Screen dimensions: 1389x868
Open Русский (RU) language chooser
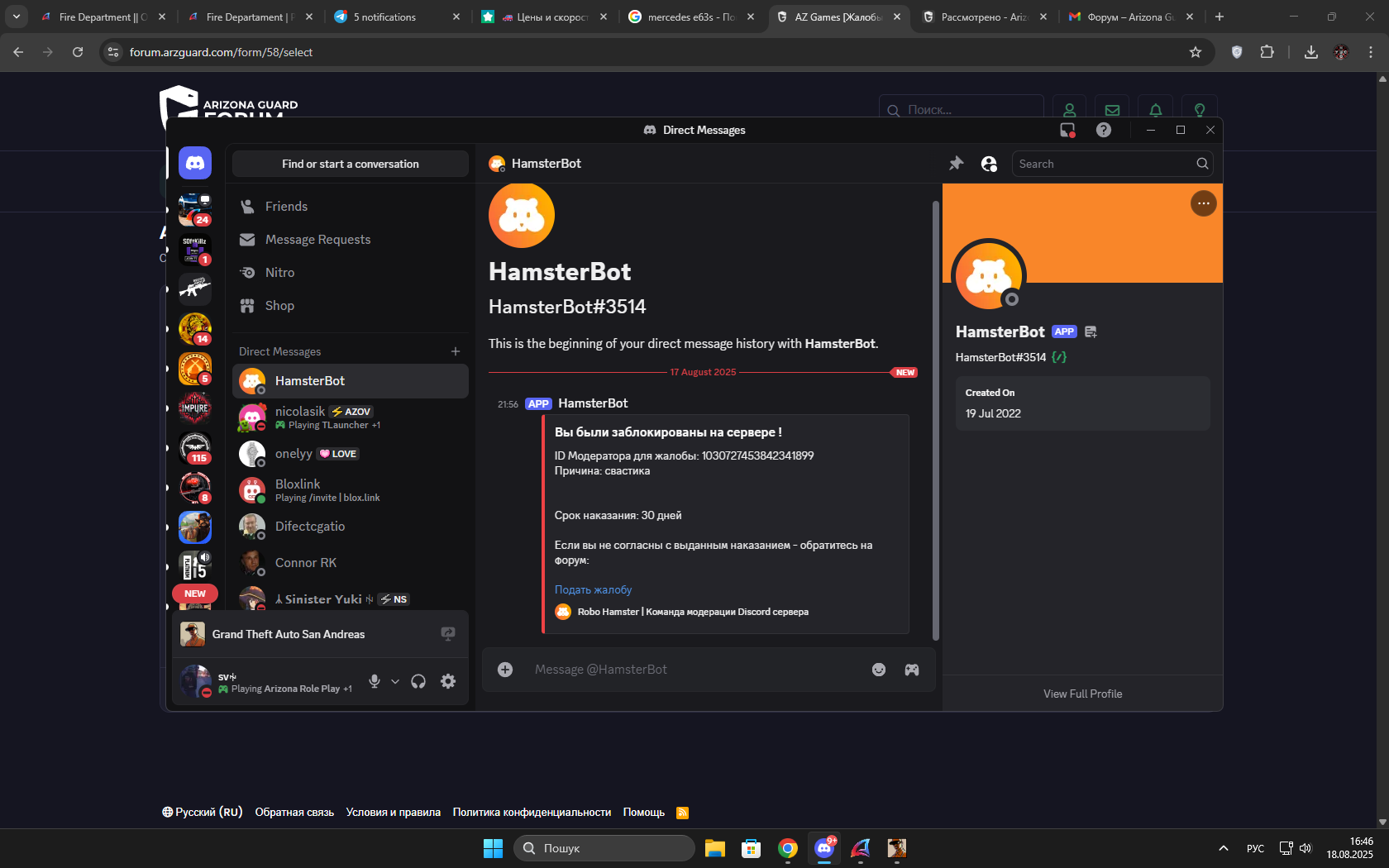pyautogui.click(x=203, y=813)
